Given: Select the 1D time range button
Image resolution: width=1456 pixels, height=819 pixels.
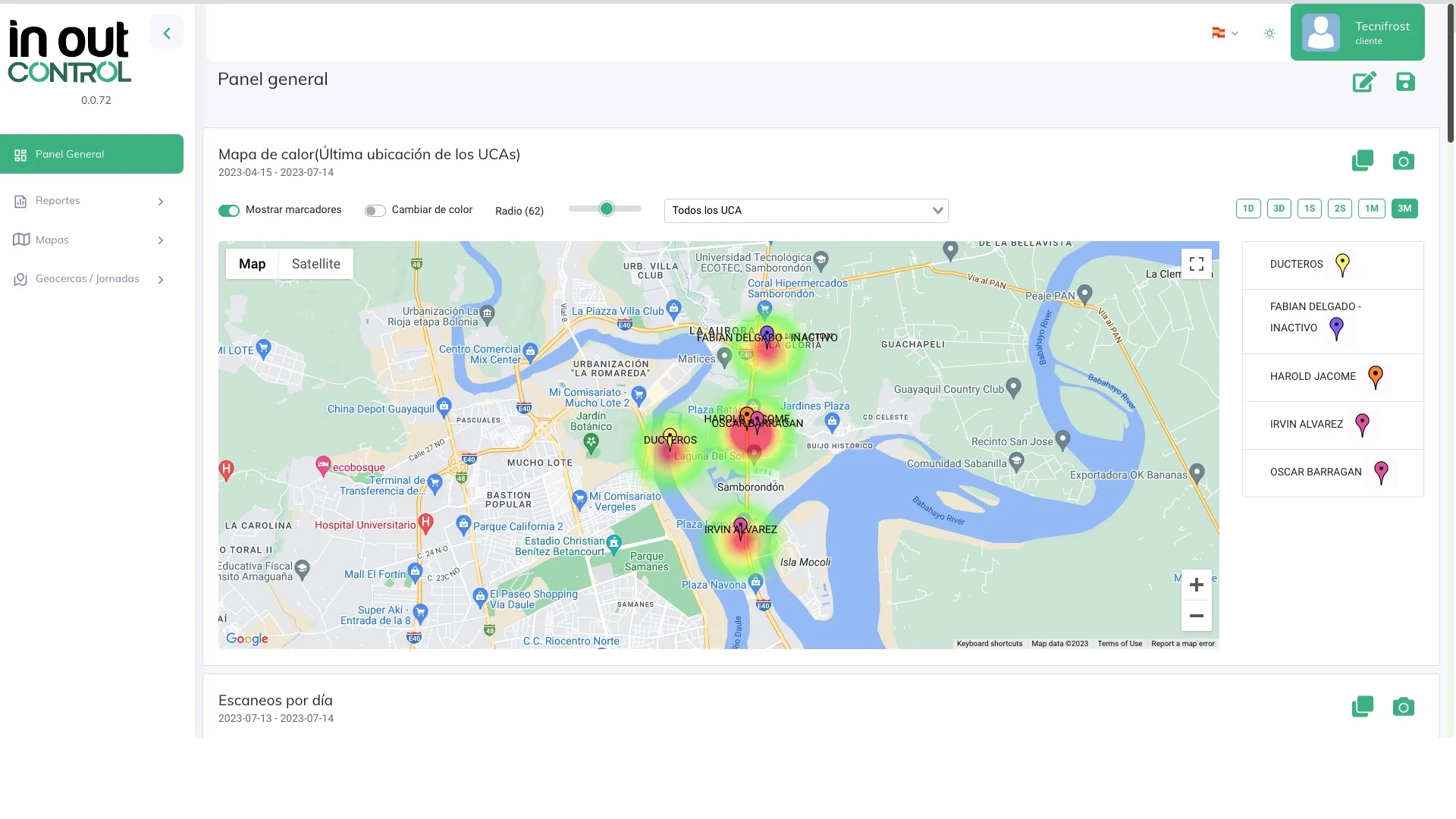Looking at the screenshot, I should coord(1248,209).
